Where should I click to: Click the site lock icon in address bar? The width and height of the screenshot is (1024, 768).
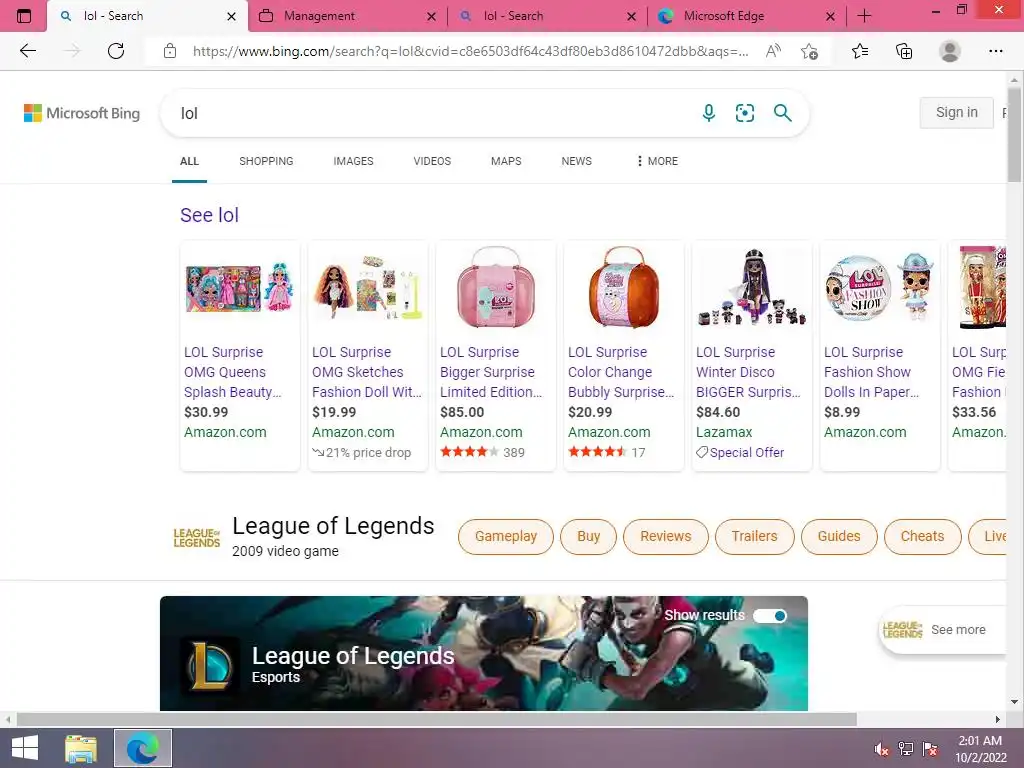point(170,51)
